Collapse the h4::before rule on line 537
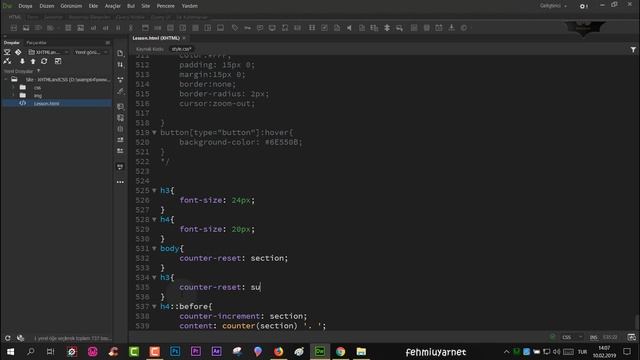This screenshot has width=640, height=360. point(154,307)
